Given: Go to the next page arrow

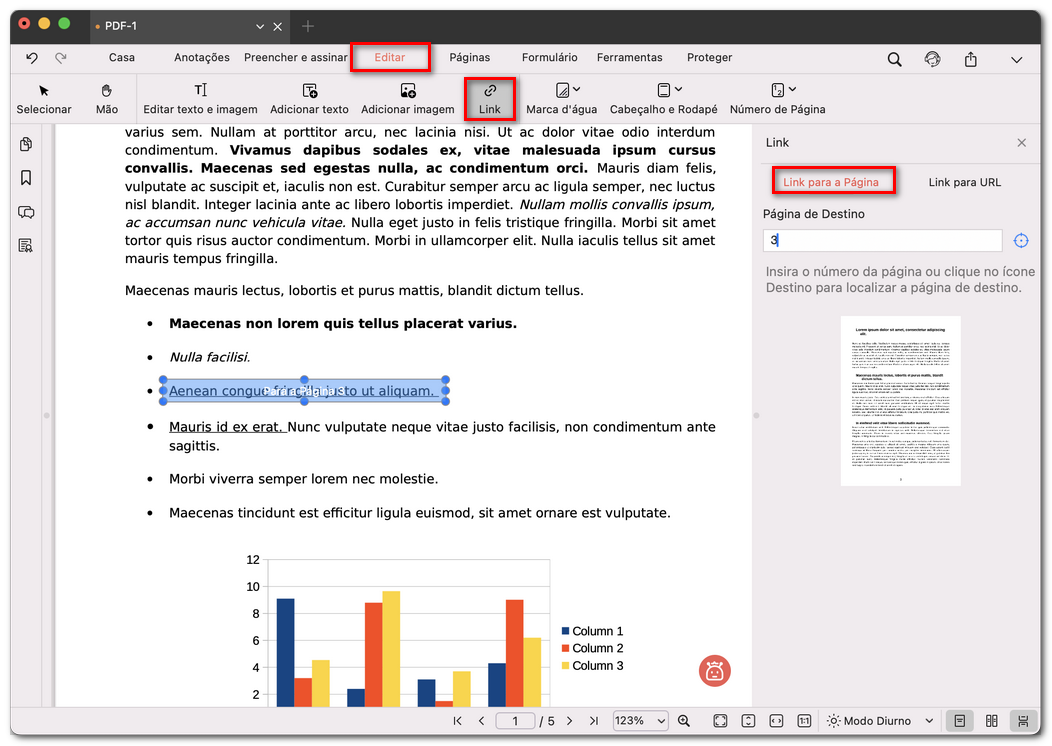Looking at the screenshot, I should click(569, 721).
